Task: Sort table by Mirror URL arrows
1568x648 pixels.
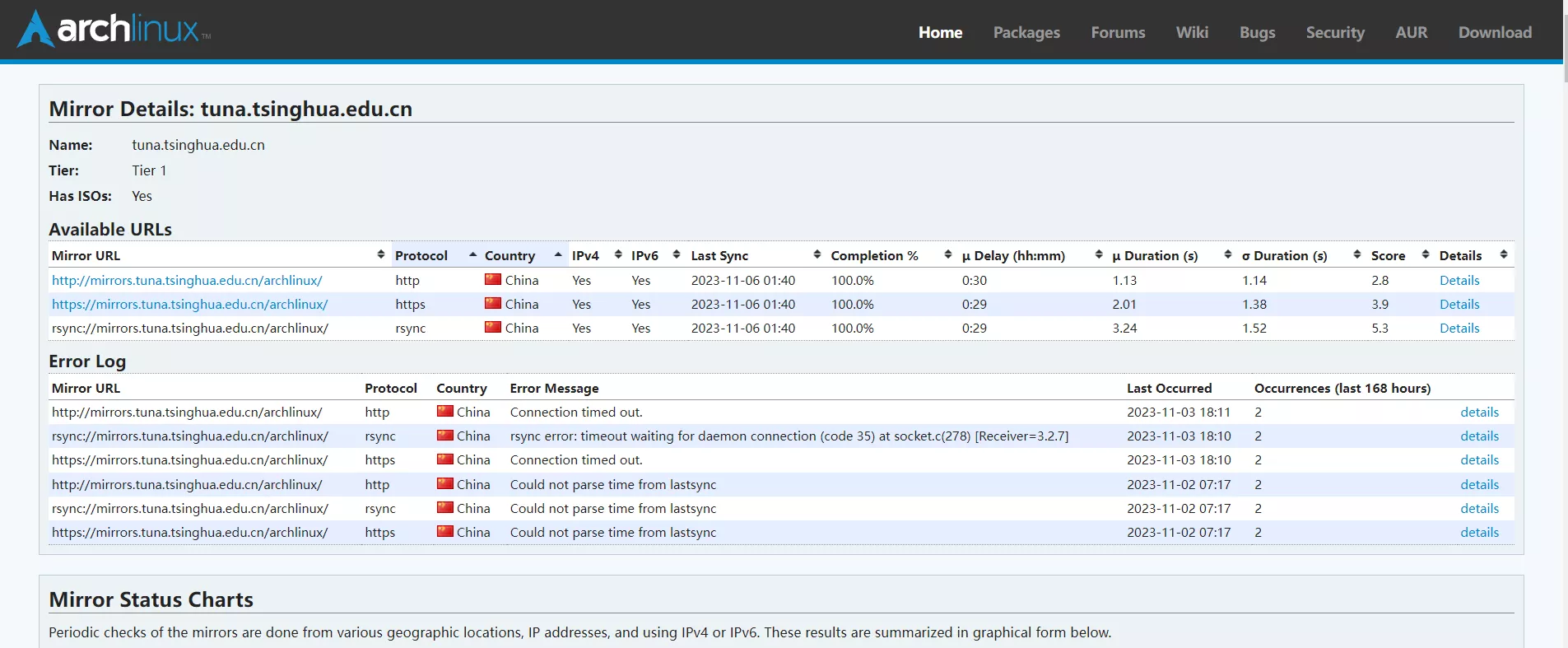Action: (x=380, y=254)
